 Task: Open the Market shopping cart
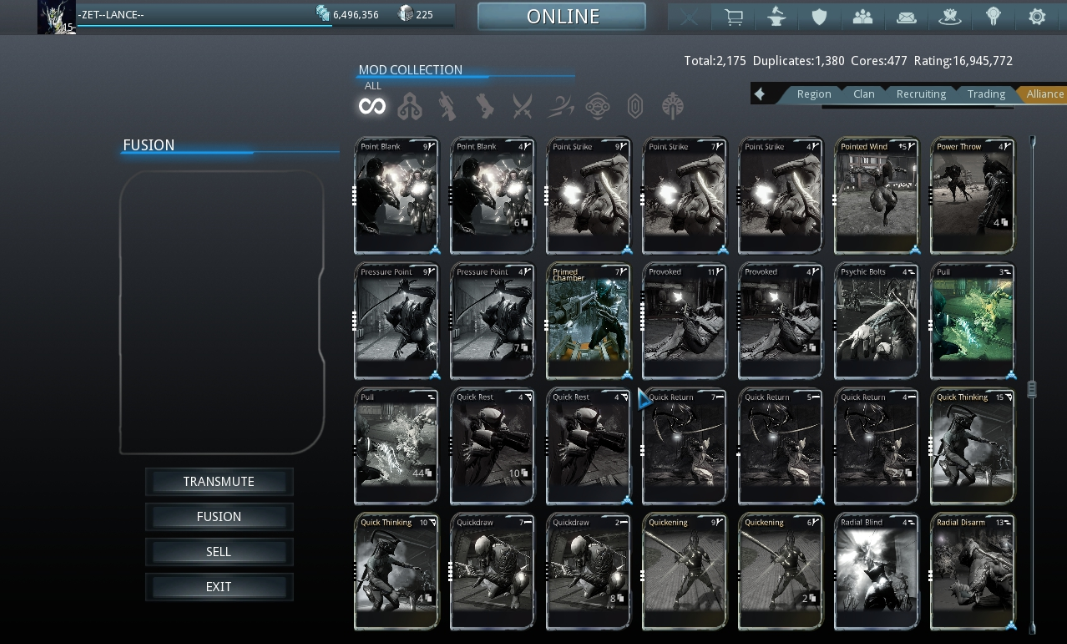point(733,16)
